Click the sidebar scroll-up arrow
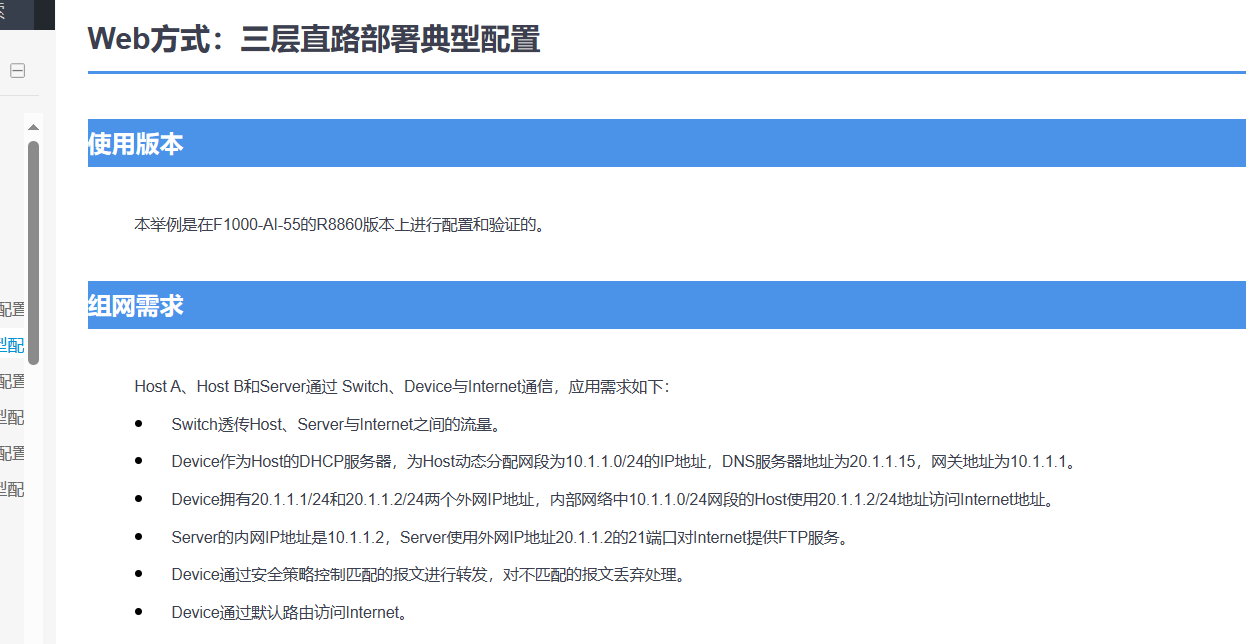The image size is (1246, 644). click(x=33, y=127)
